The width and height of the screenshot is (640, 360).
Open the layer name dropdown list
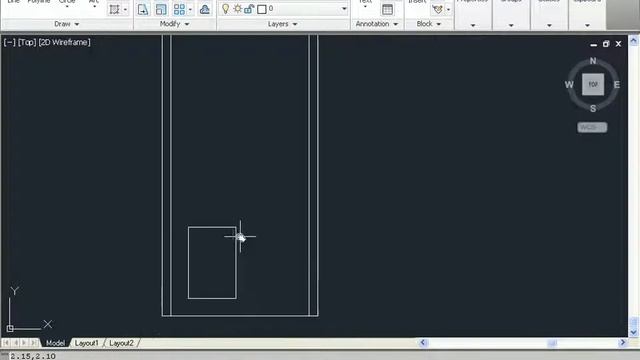344,9
